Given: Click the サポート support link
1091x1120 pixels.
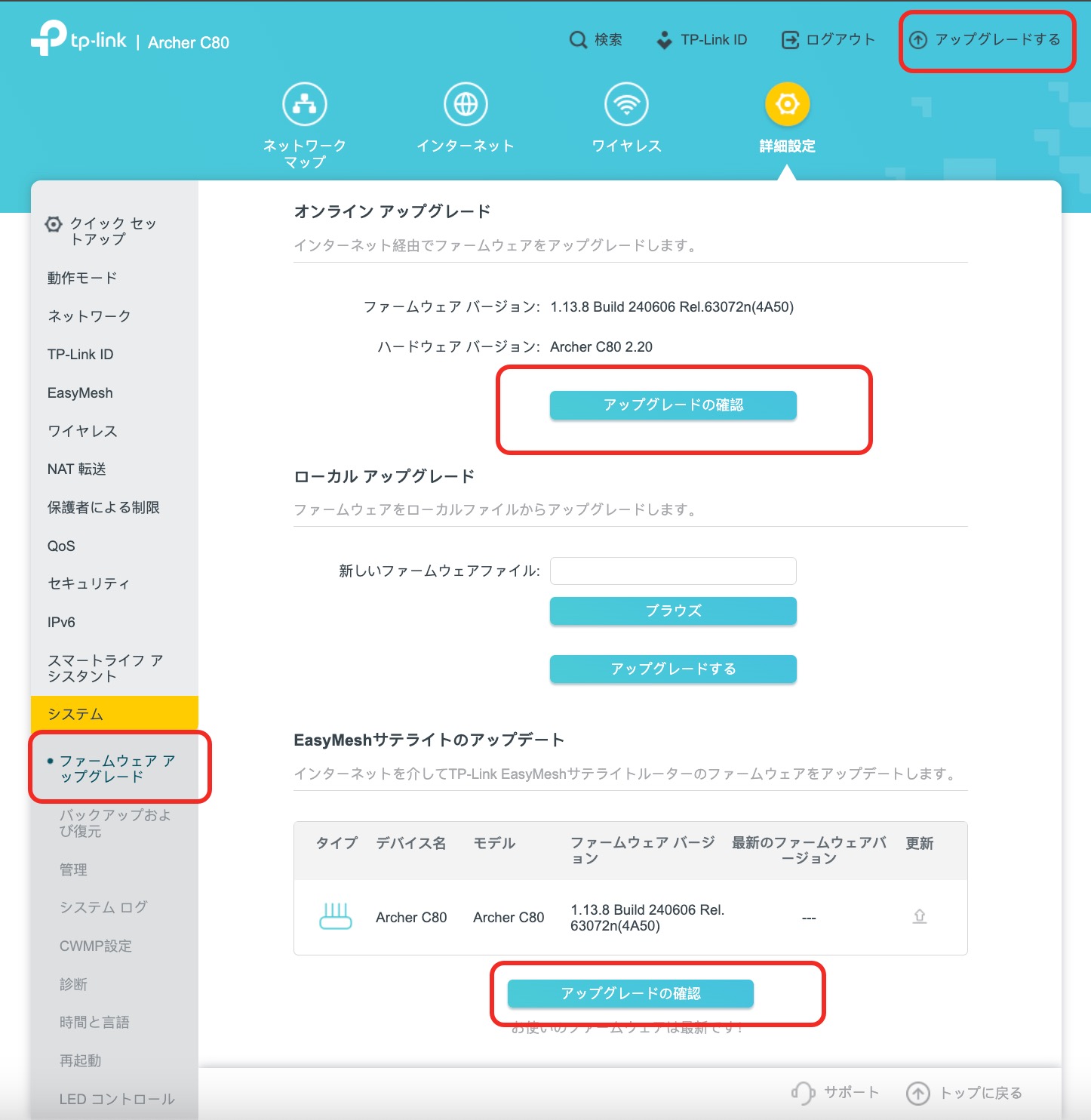Looking at the screenshot, I should [x=836, y=1093].
